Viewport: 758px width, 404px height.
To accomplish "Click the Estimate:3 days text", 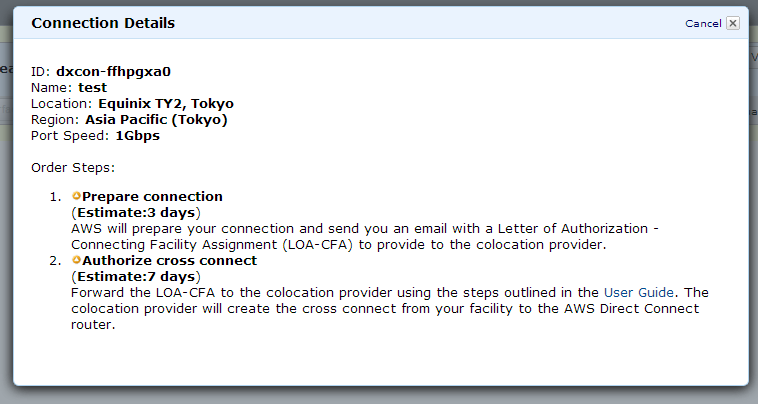I will 136,212.
